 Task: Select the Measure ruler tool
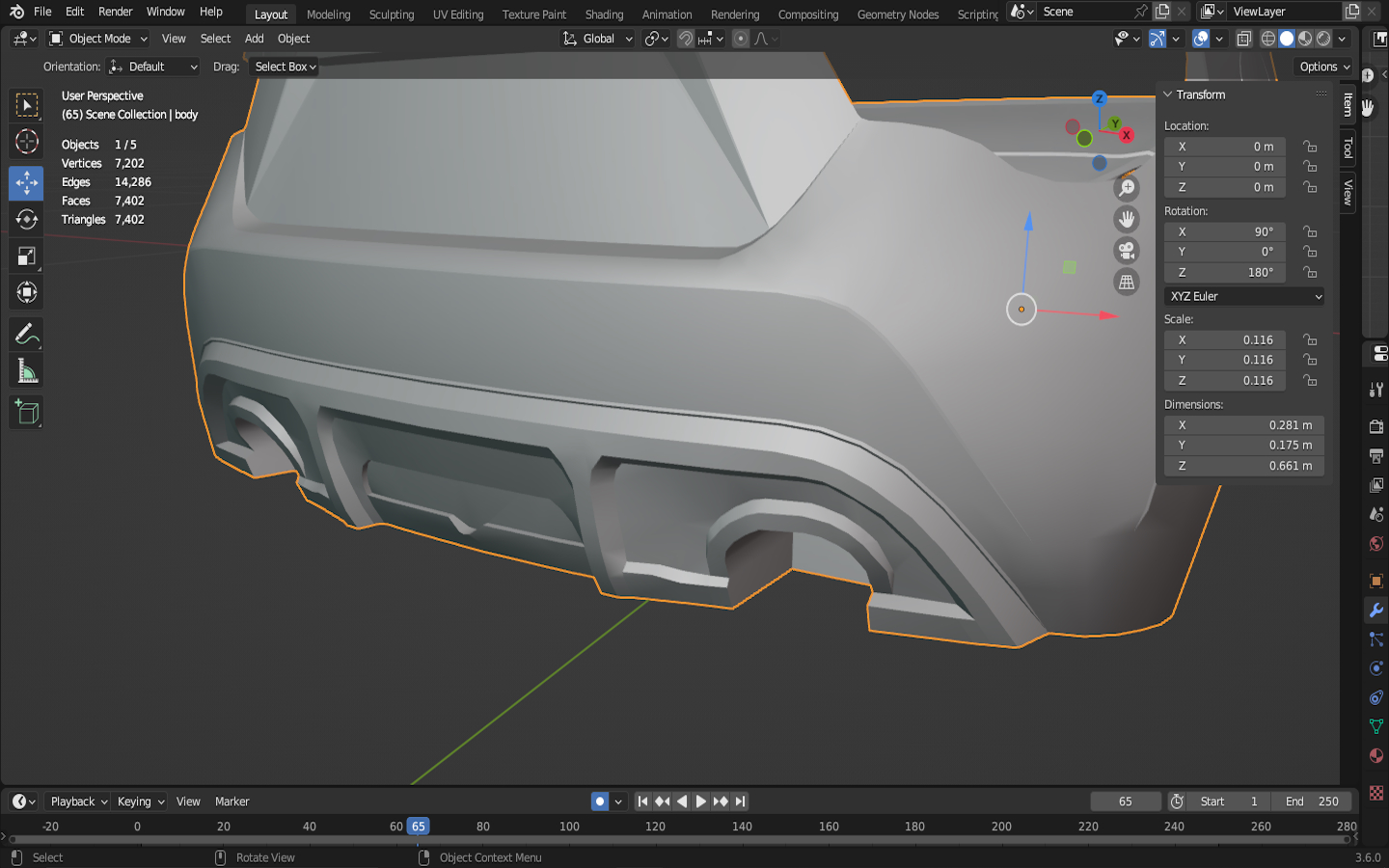(26, 371)
